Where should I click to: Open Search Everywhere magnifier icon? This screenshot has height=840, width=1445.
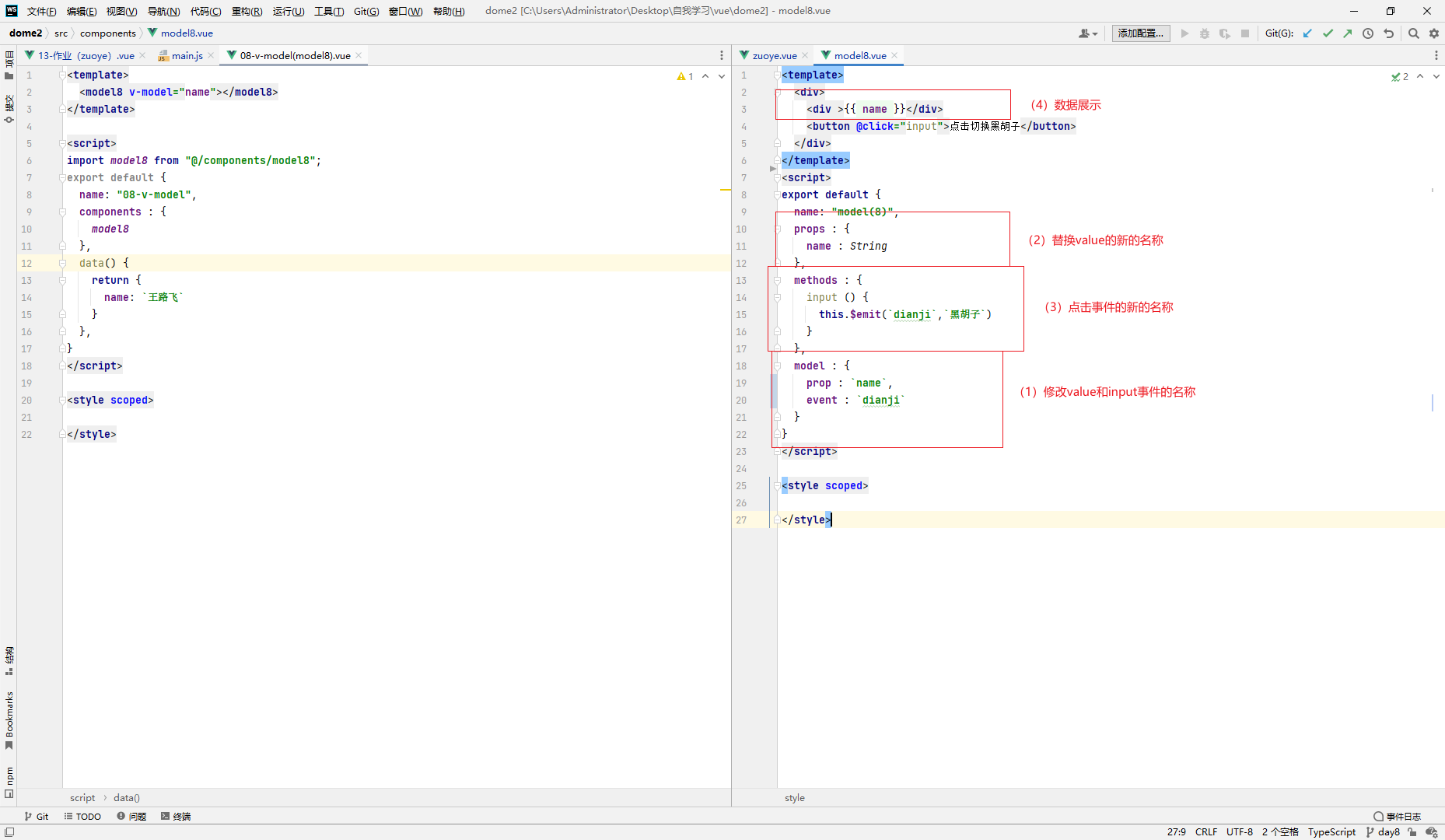pyautogui.click(x=1414, y=33)
